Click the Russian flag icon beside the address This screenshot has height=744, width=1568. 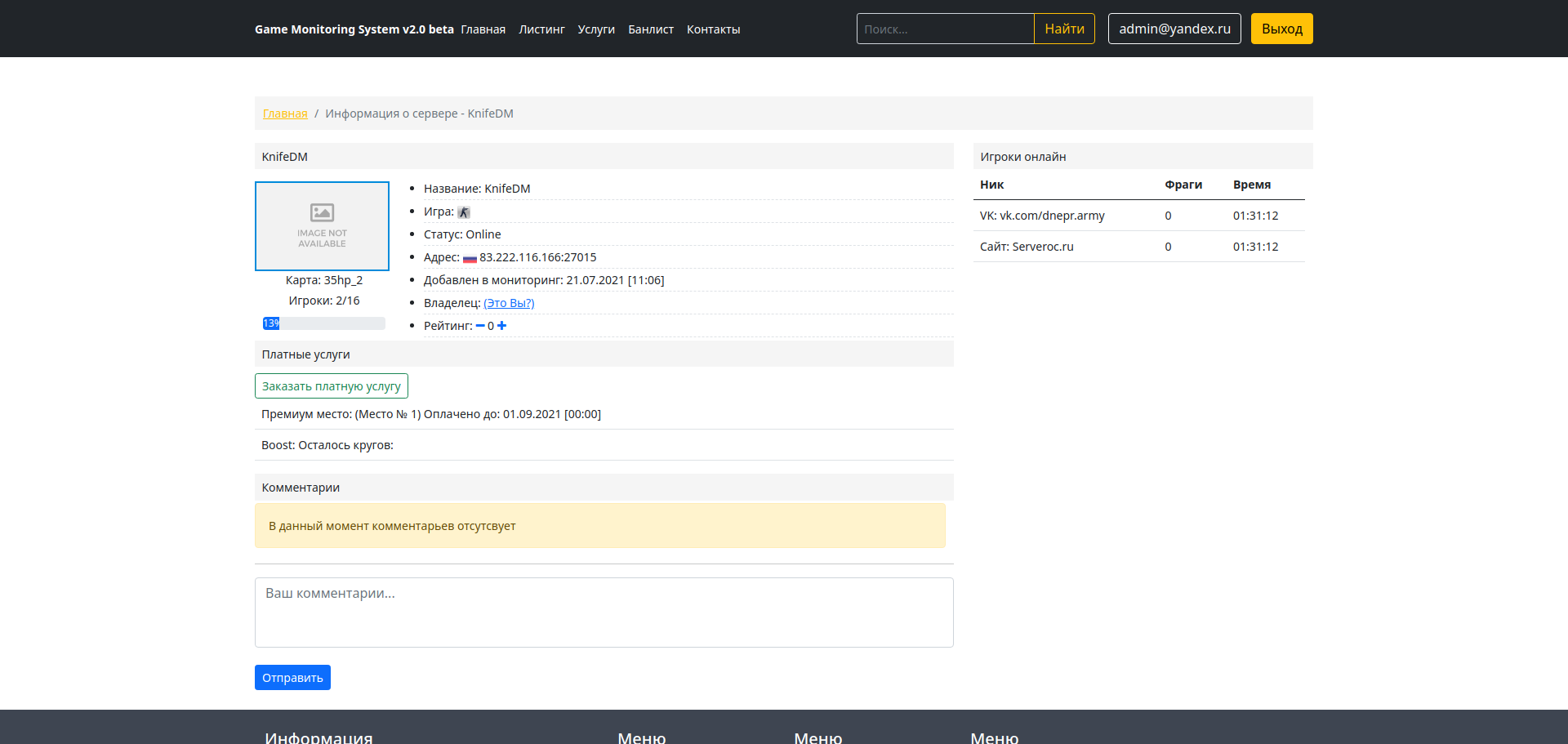pyautogui.click(x=470, y=258)
